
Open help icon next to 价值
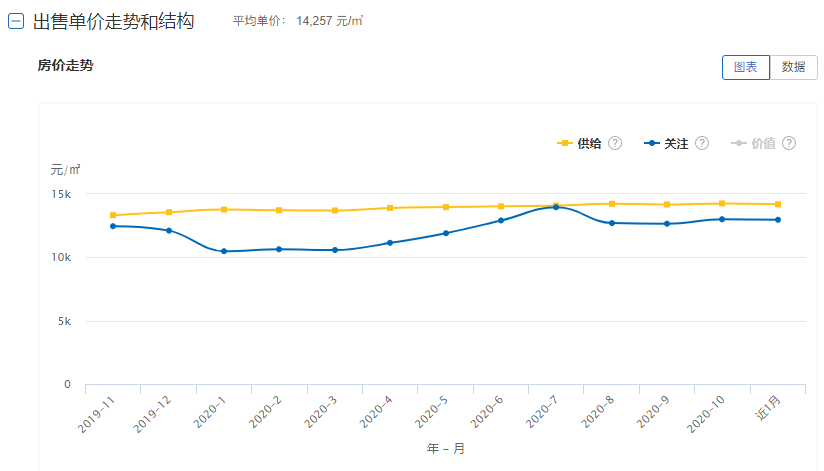[x=789, y=143]
